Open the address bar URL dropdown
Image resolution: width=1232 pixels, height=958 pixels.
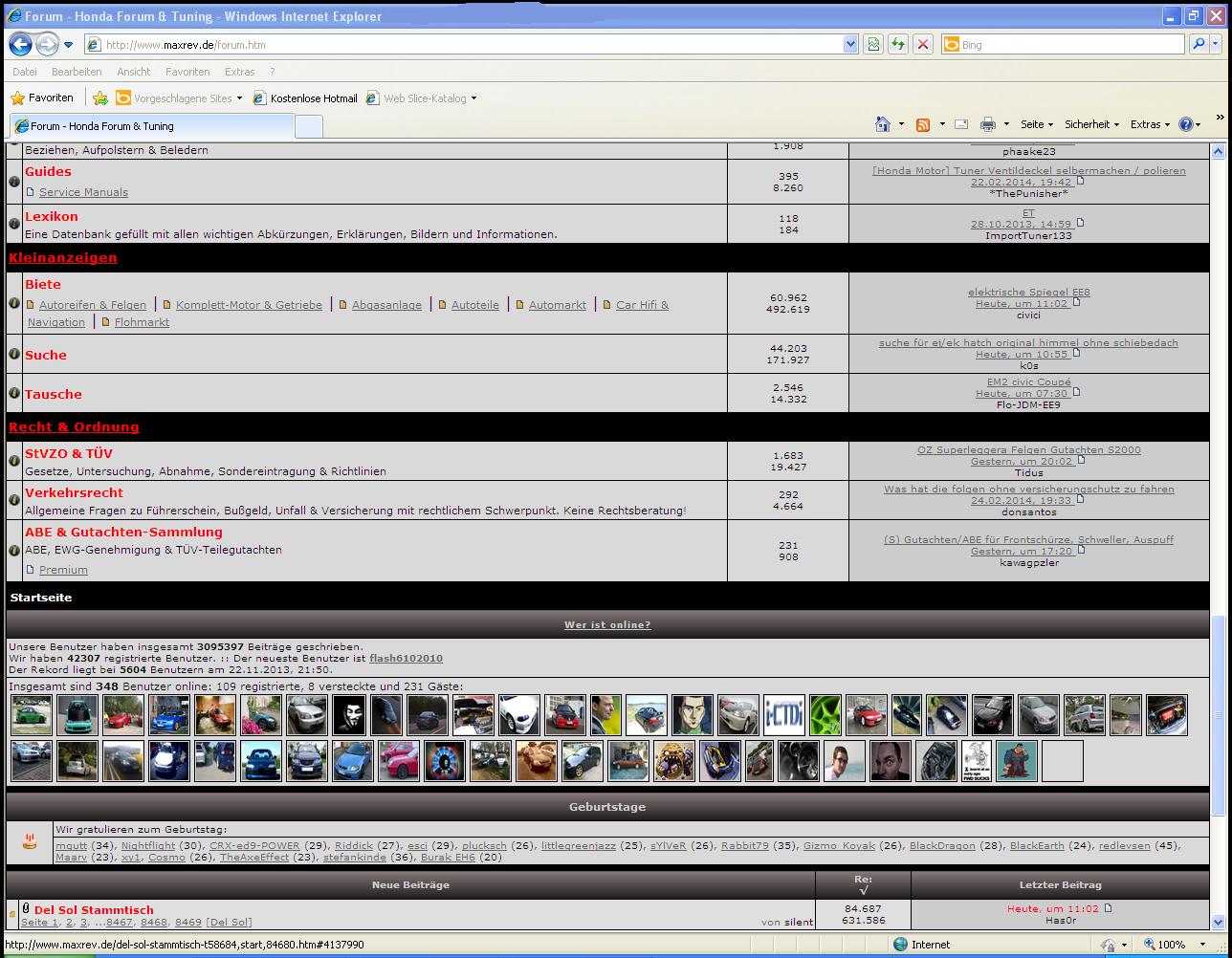(x=850, y=44)
